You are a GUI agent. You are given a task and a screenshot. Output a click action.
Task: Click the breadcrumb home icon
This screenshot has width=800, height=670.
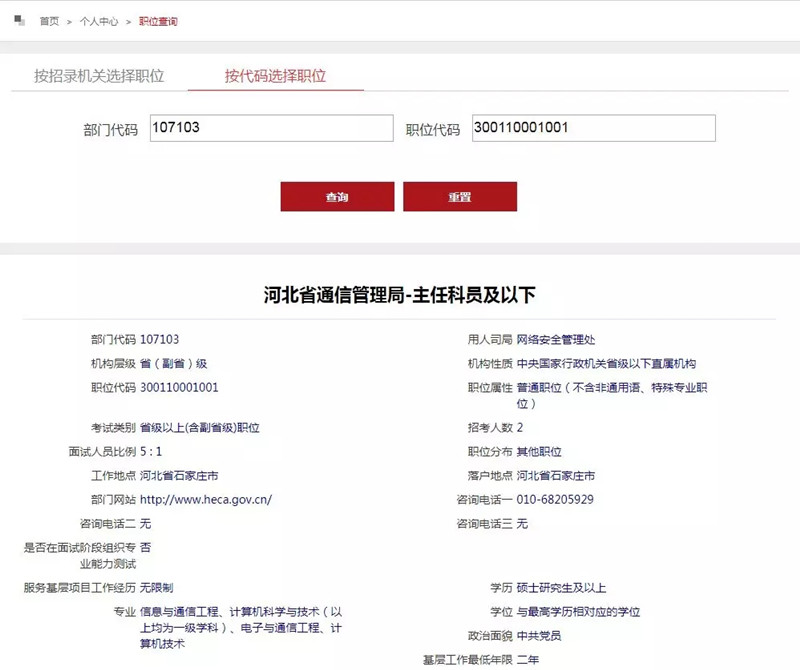[20, 20]
